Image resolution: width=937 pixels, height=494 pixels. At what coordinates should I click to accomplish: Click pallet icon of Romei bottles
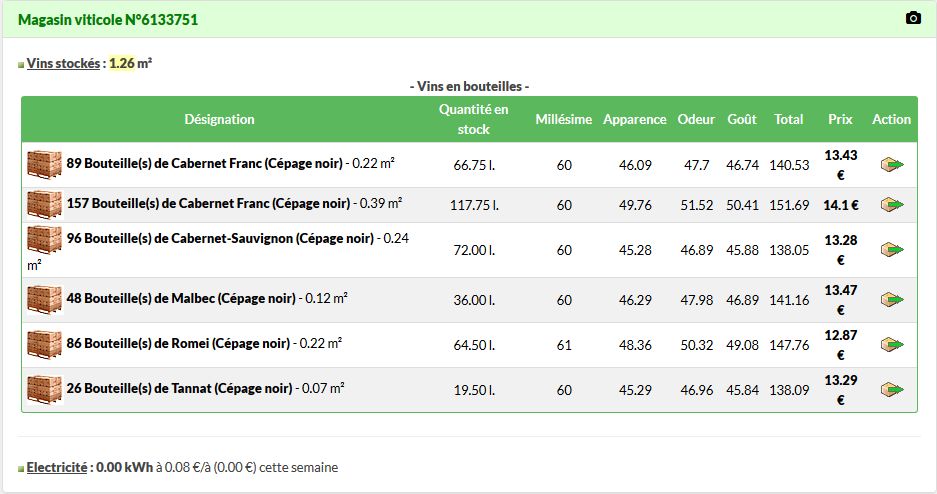[x=44, y=345]
